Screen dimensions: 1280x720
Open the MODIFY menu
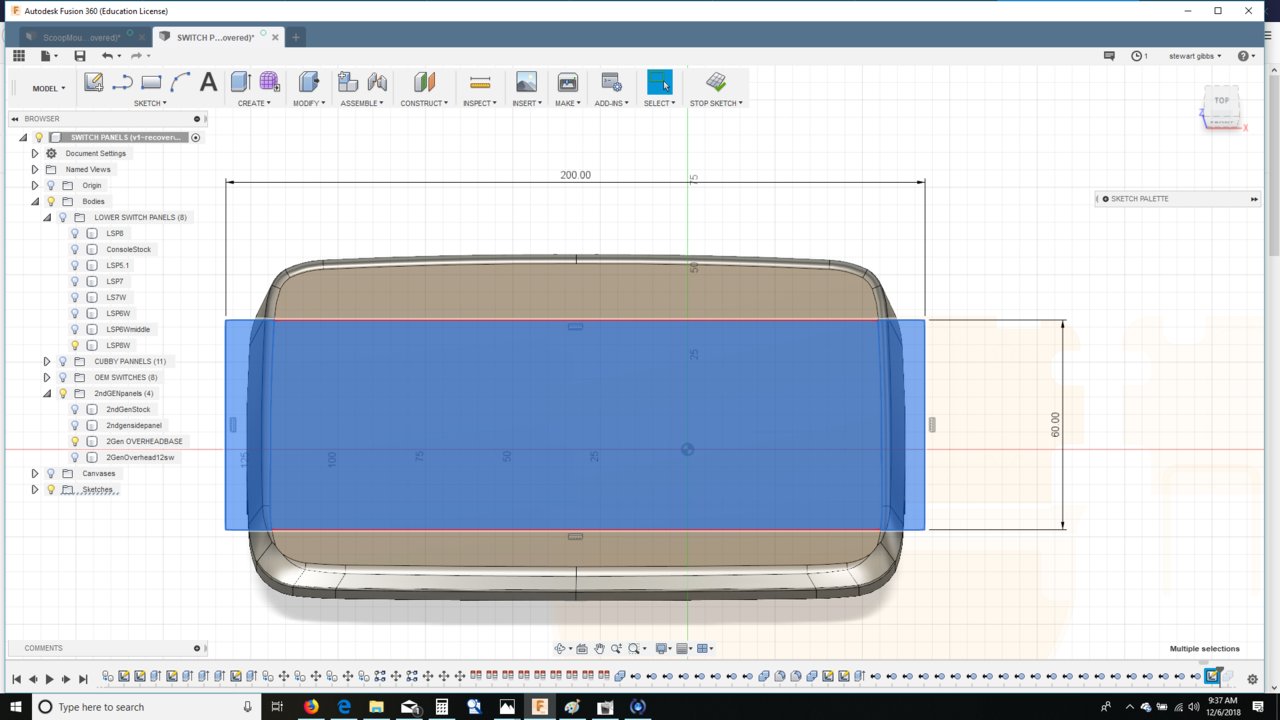(308, 103)
